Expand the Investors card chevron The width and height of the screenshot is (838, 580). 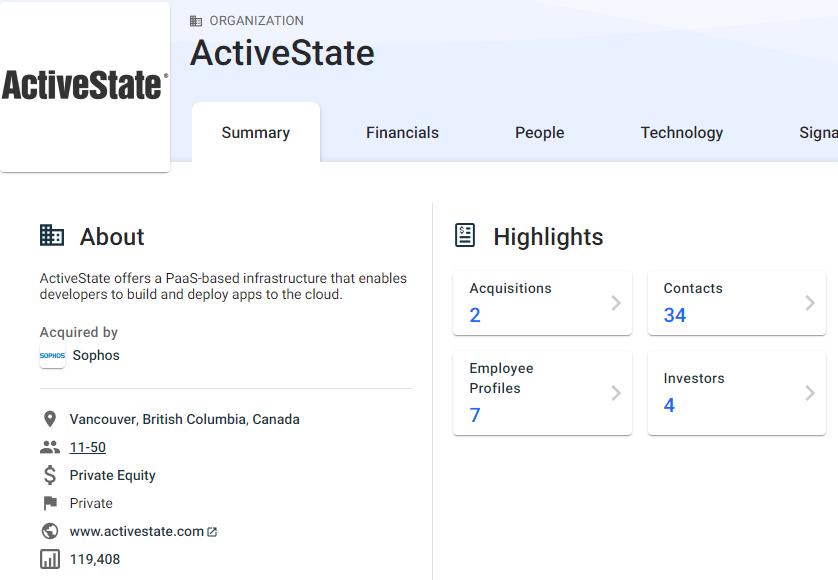(x=810, y=393)
